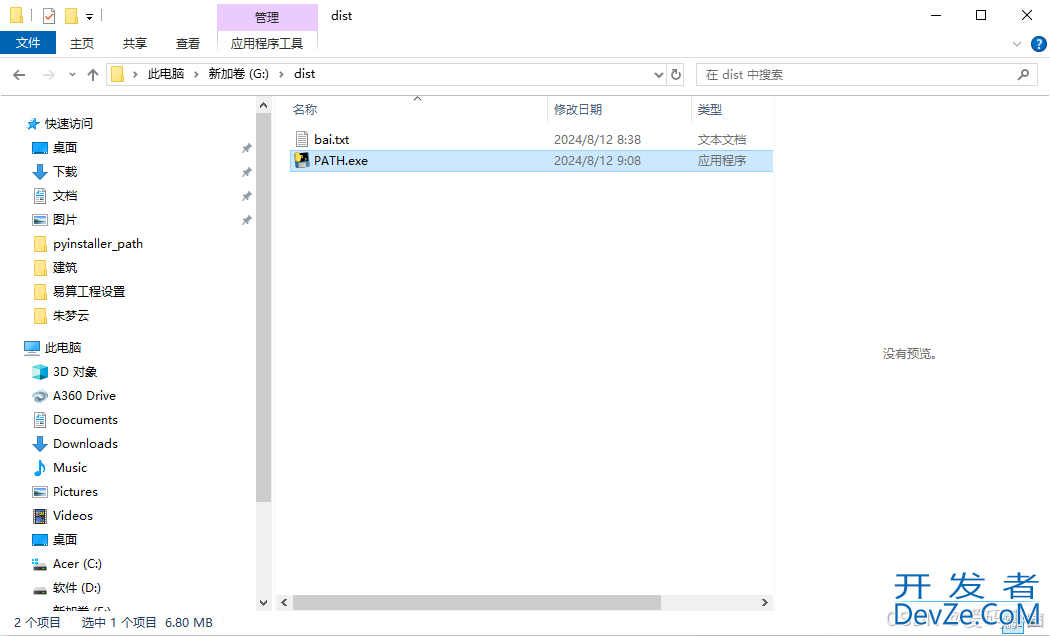The height and width of the screenshot is (636, 1050).
Task: Click dist in the address breadcrumb
Action: pyautogui.click(x=305, y=74)
